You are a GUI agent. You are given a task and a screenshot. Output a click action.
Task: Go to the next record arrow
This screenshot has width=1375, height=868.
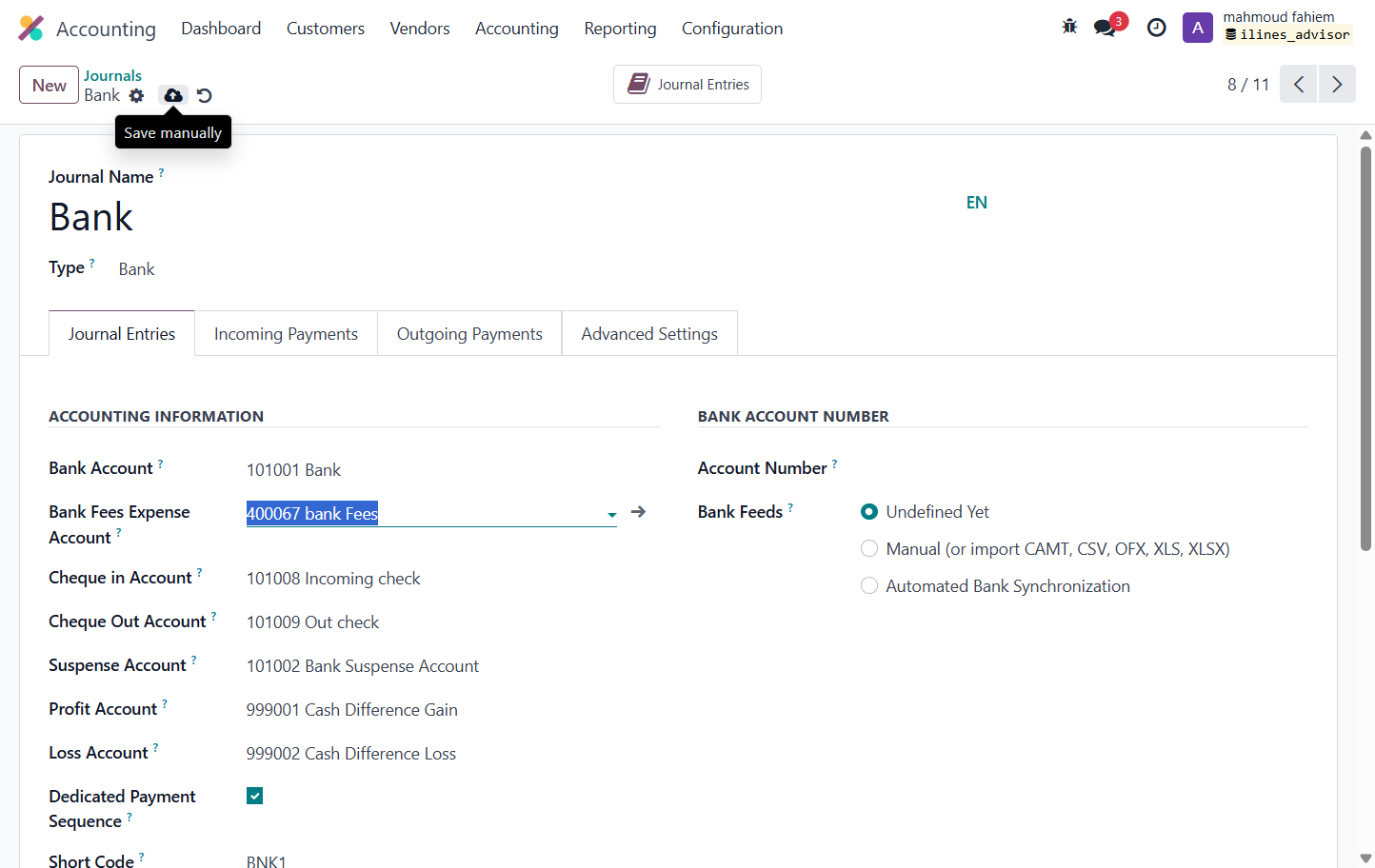(1337, 85)
